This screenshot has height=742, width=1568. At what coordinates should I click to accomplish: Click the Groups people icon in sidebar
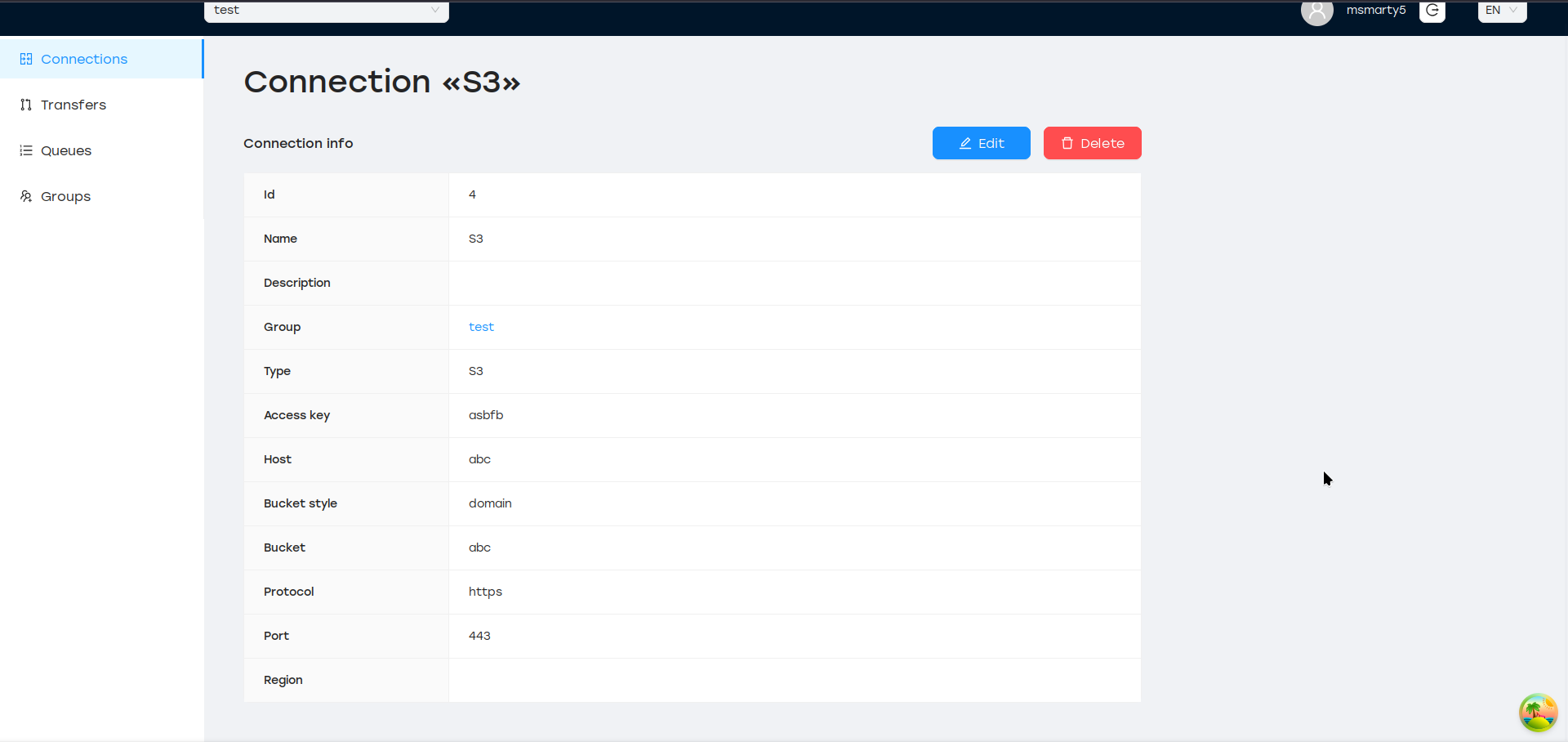pyautogui.click(x=26, y=196)
